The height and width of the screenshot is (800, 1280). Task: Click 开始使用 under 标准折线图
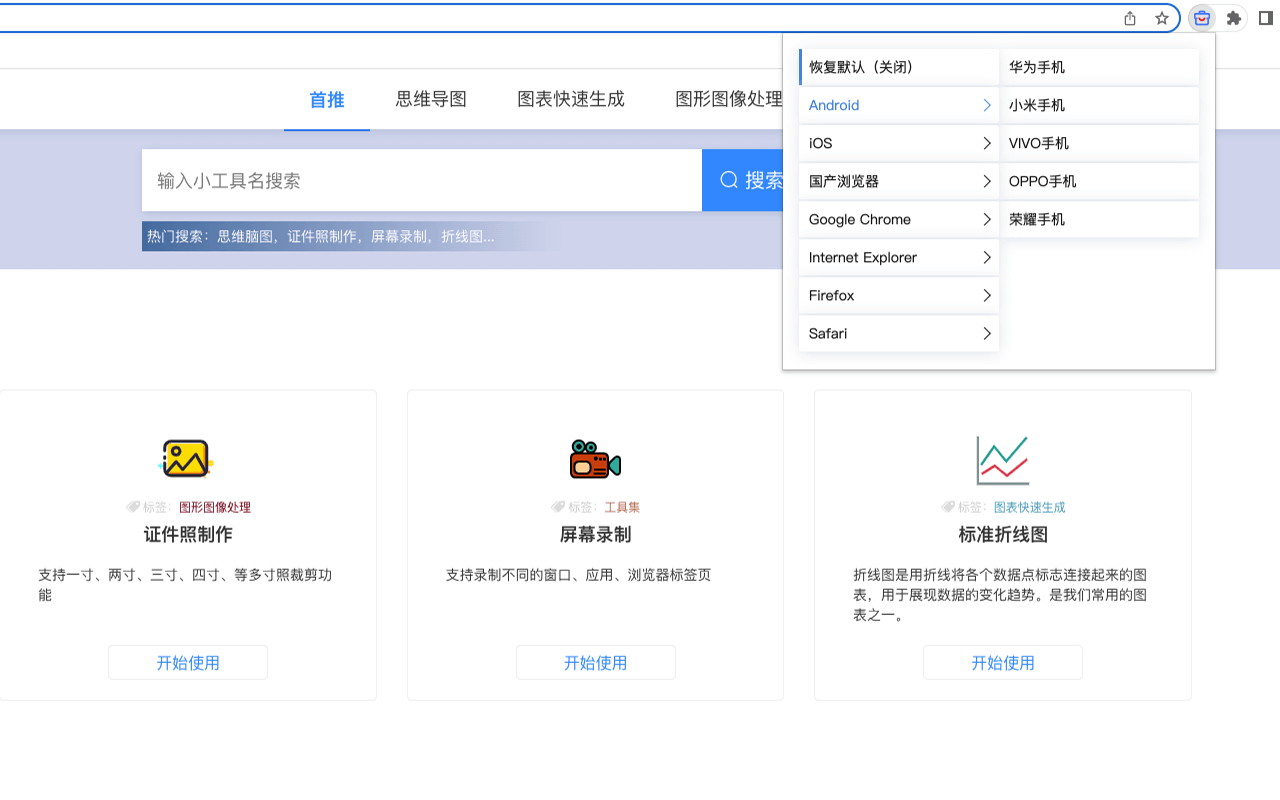1003,662
